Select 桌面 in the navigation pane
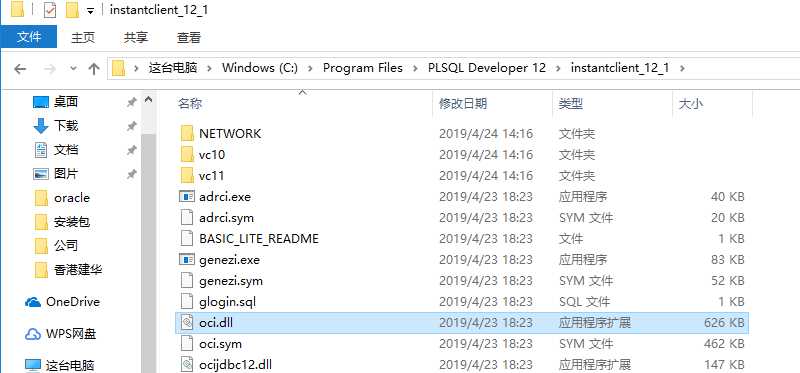Viewport: 800px width, 373px height. [x=66, y=102]
